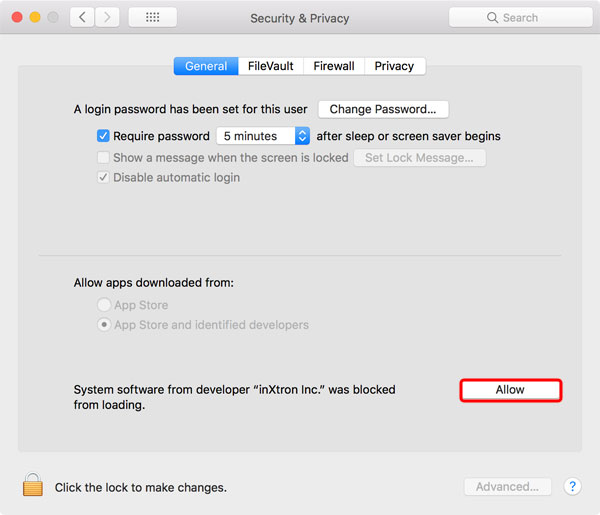This screenshot has width=600, height=515.
Task: Open the 5 minutes delay dropdown
Action: tap(263, 136)
